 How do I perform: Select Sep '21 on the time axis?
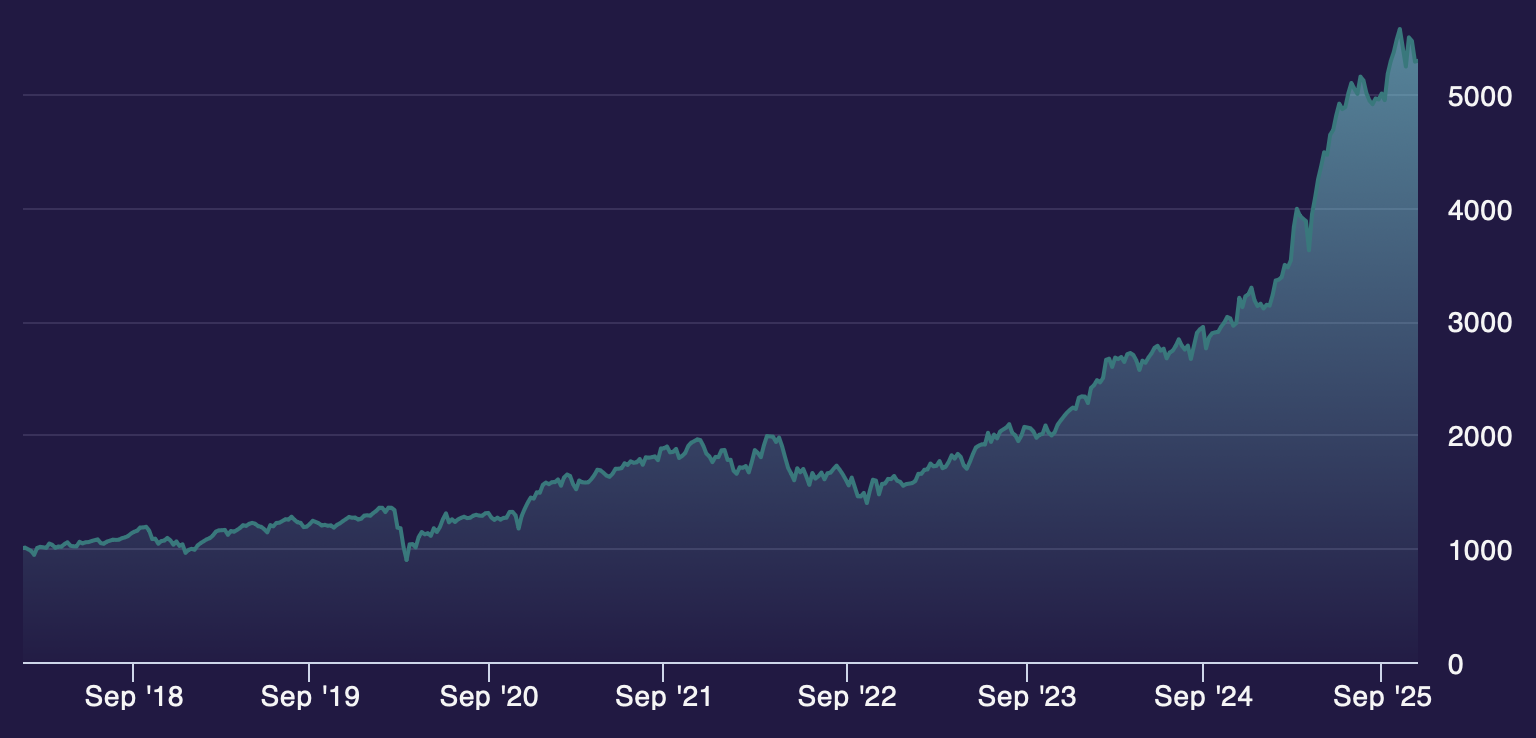664,697
